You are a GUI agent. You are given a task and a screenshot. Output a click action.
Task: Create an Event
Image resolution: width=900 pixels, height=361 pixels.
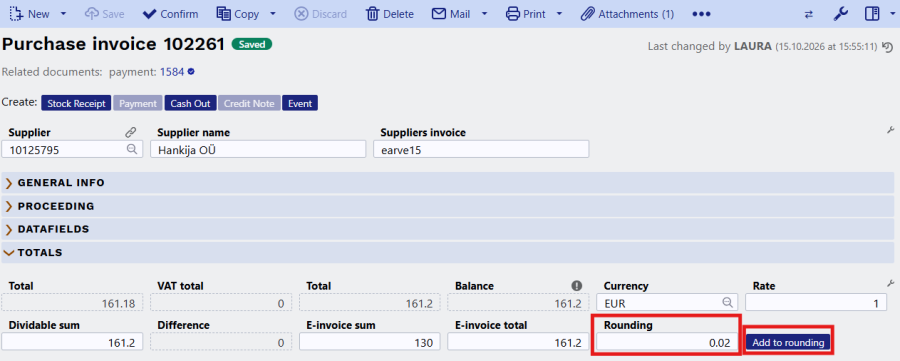(300, 103)
